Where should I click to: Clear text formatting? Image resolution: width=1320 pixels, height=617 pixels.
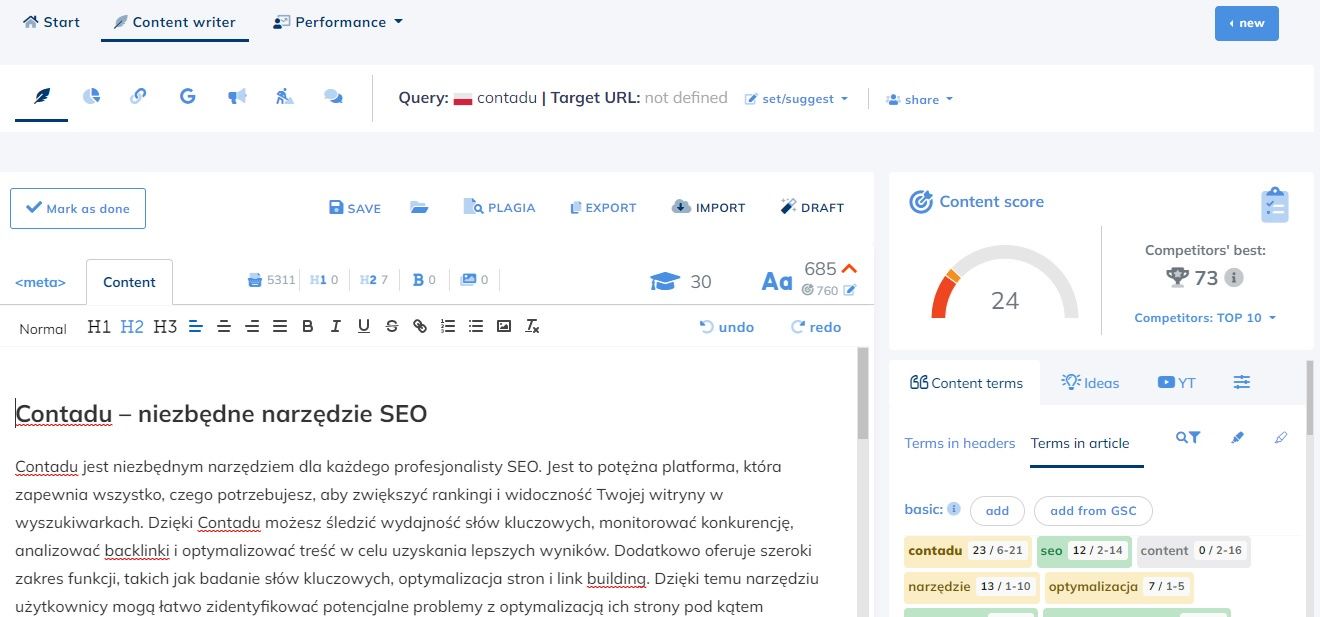[533, 326]
